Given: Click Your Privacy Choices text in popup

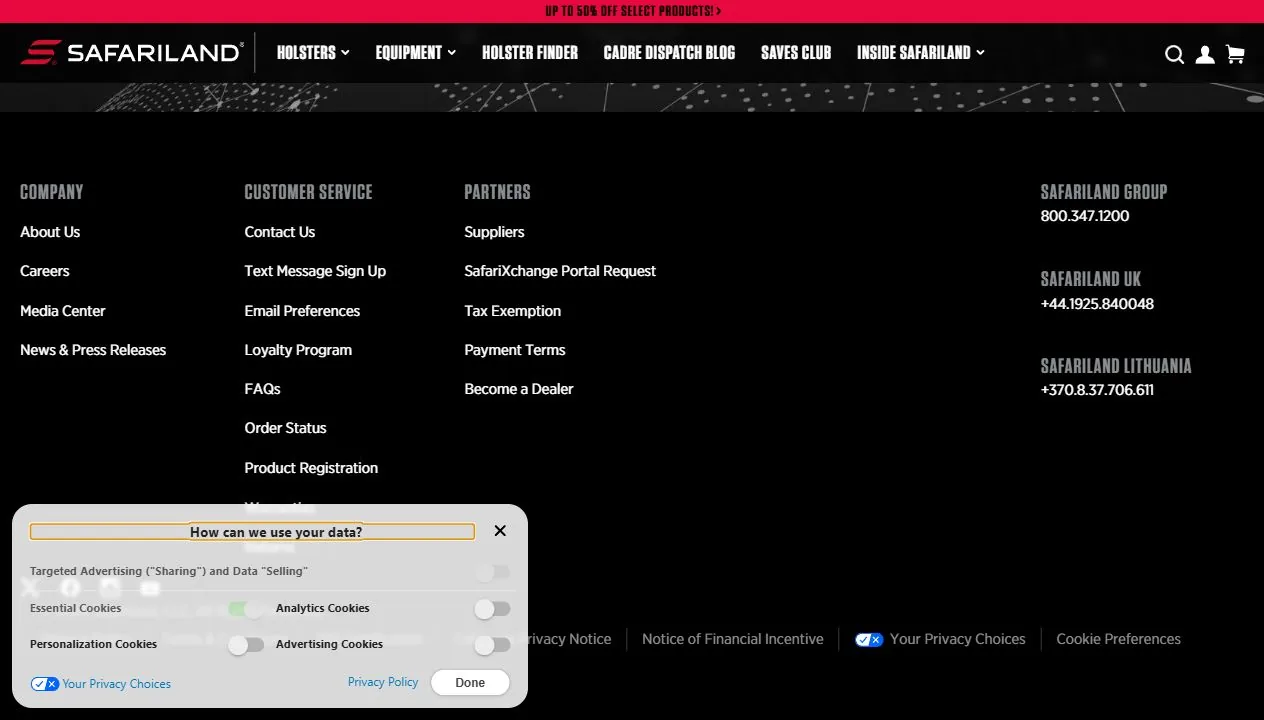Looking at the screenshot, I should click(116, 684).
